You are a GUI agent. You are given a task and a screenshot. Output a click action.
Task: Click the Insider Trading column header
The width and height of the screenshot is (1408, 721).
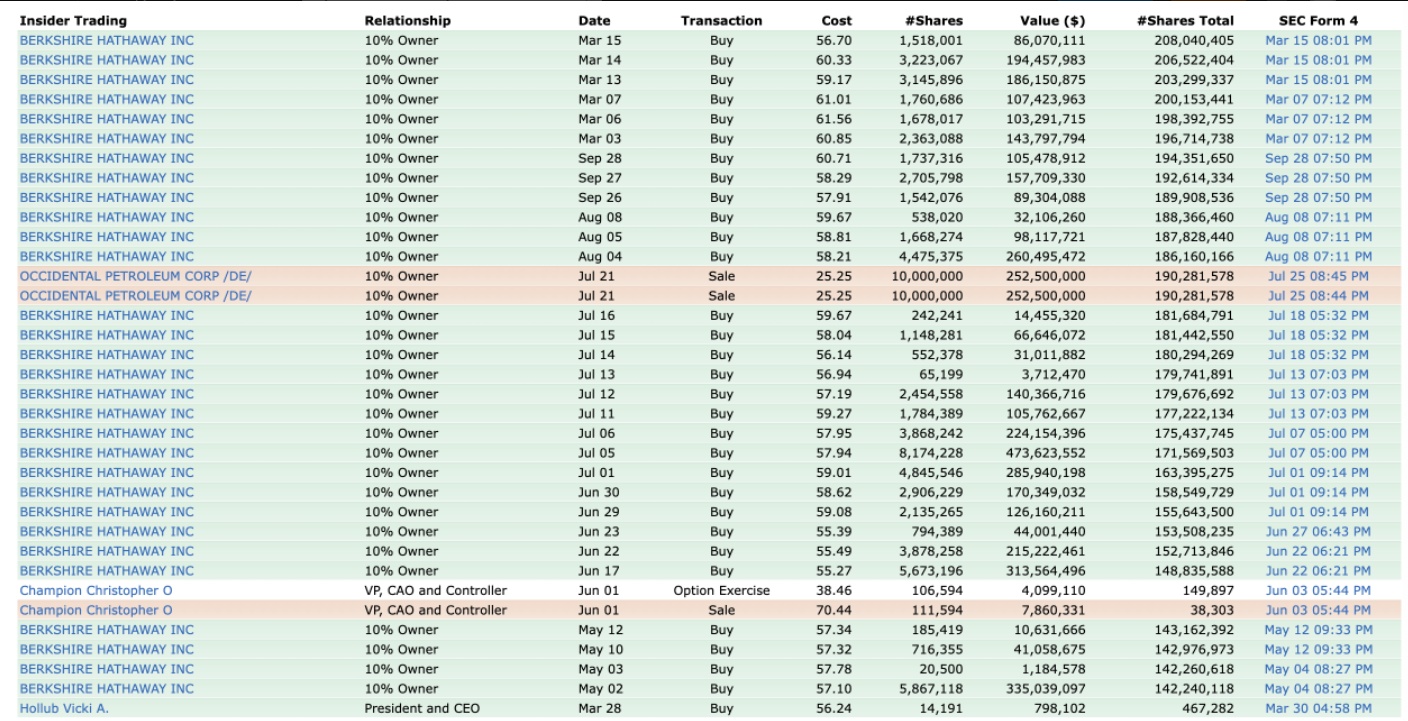tap(73, 21)
